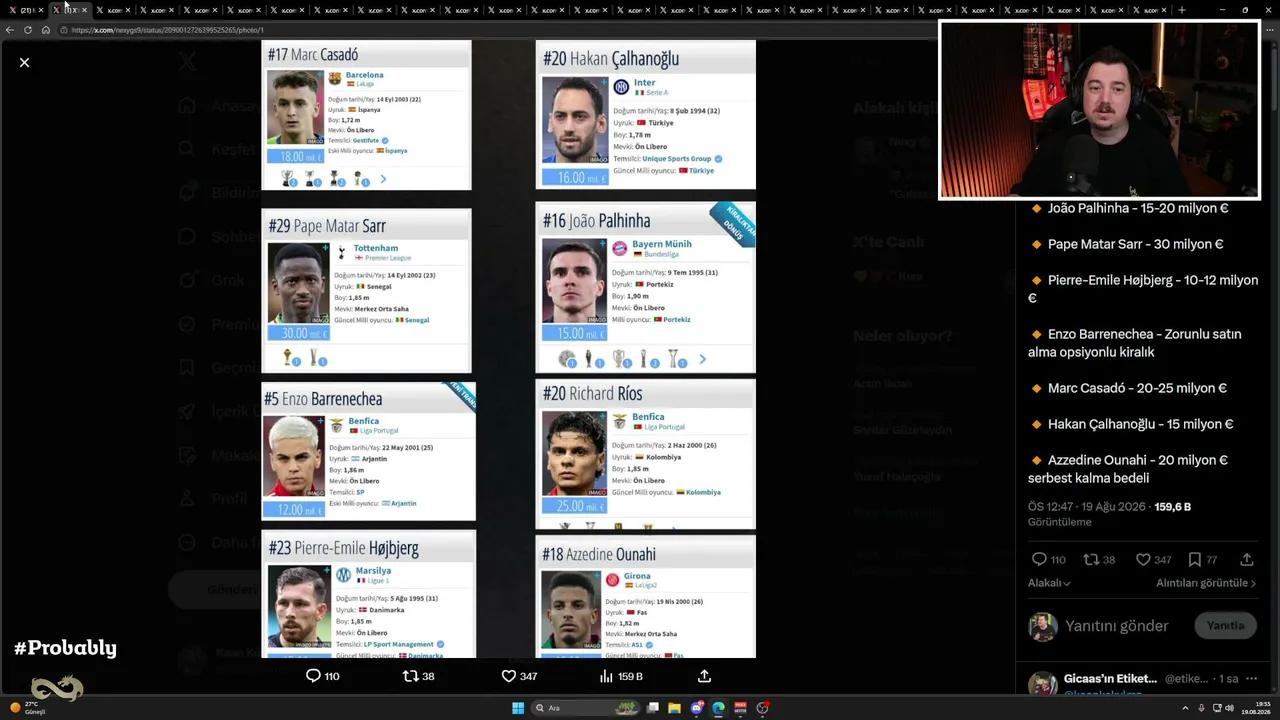Click the heart icon in the side panel
The height and width of the screenshot is (720, 1280).
1143,560
